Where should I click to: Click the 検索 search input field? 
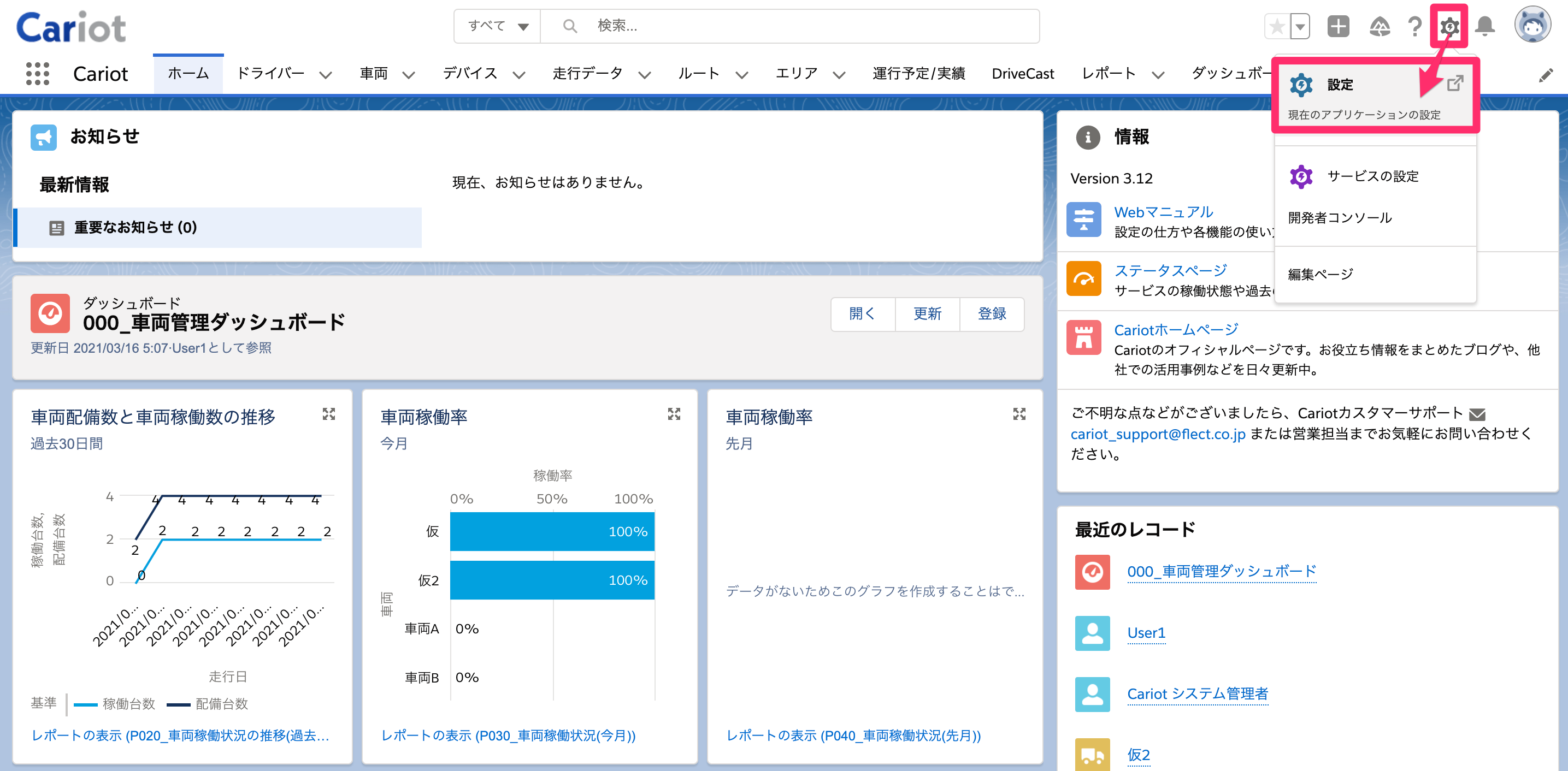pos(790,26)
